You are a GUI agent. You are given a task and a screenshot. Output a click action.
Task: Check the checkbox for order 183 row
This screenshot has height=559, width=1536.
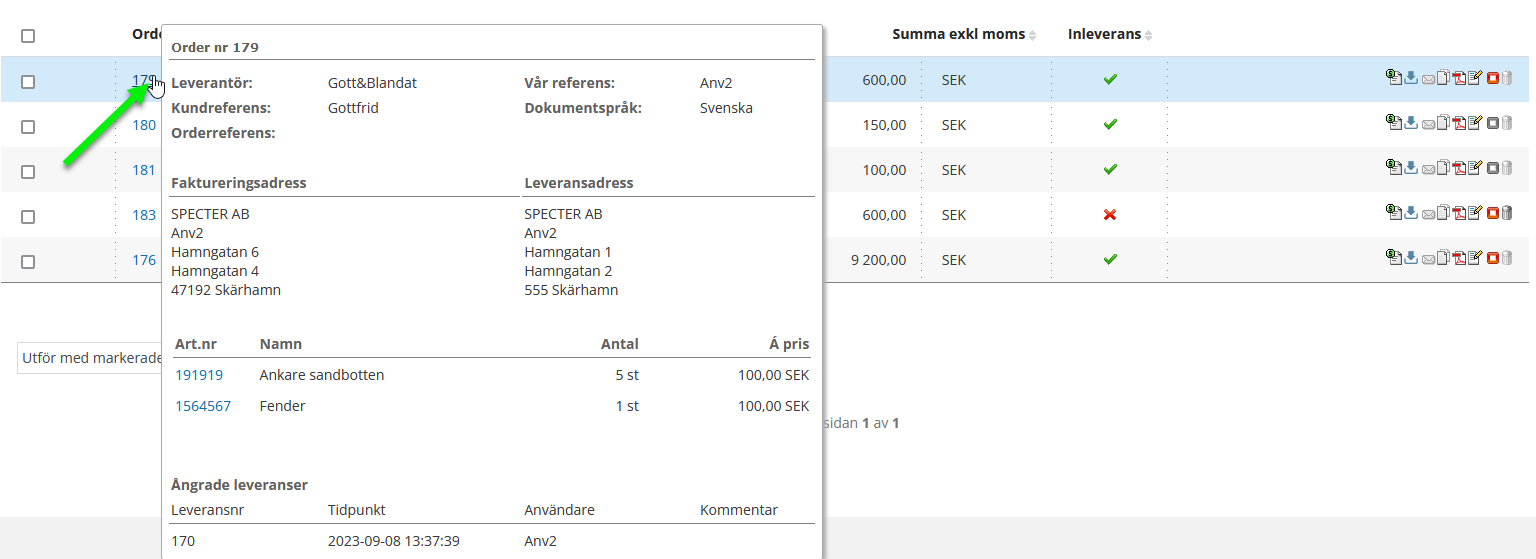click(28, 217)
